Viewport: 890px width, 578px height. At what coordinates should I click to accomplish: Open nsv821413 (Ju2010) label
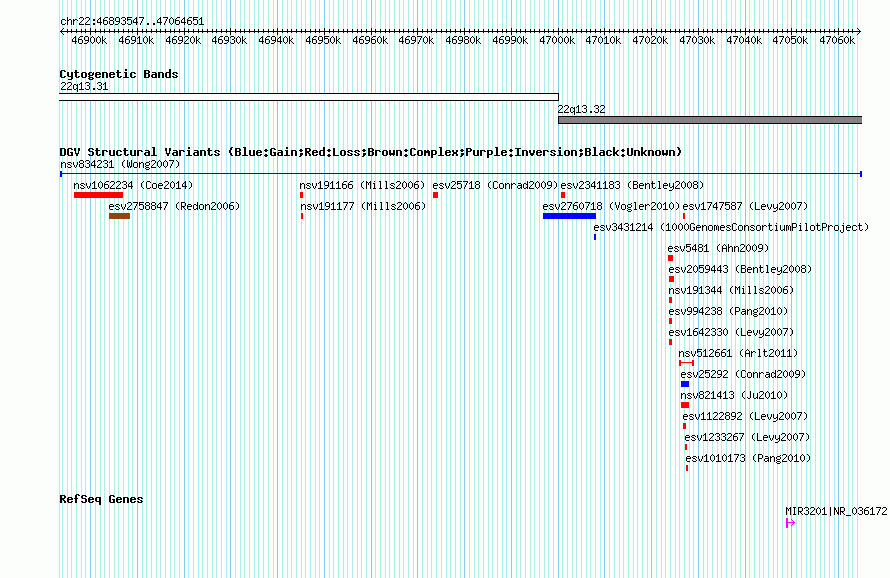tap(734, 396)
